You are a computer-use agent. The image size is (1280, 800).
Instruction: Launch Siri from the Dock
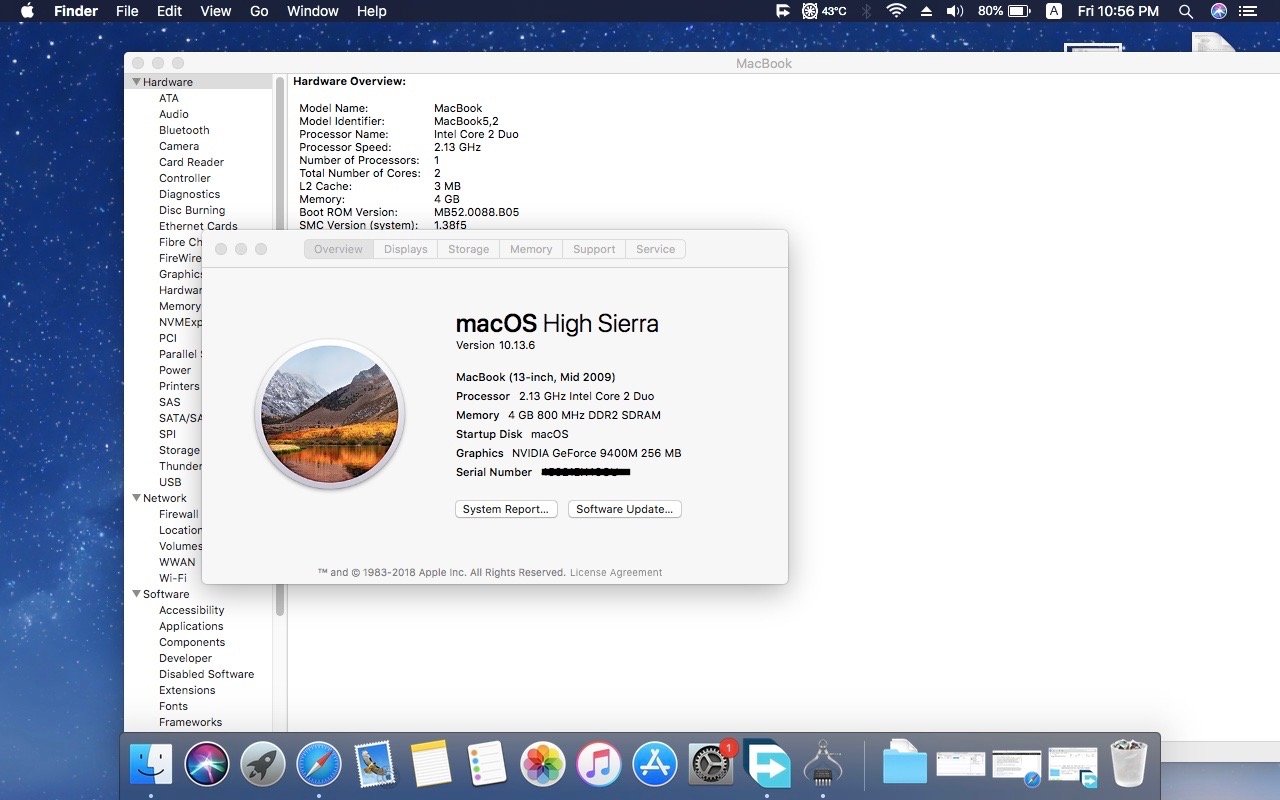207,765
